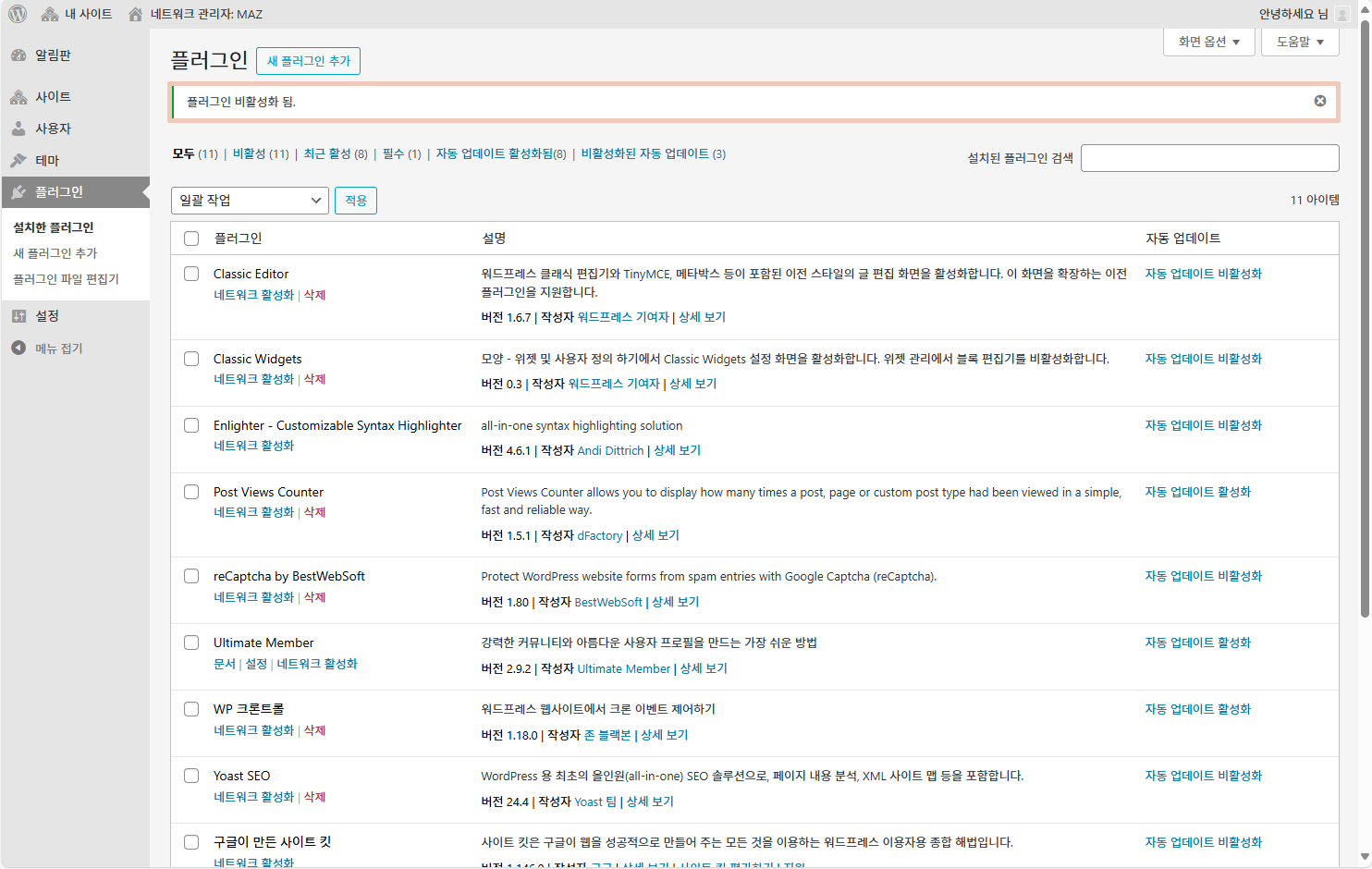The height and width of the screenshot is (869, 1372).
Task: Open BestWebSoft author link
Action: [608, 602]
